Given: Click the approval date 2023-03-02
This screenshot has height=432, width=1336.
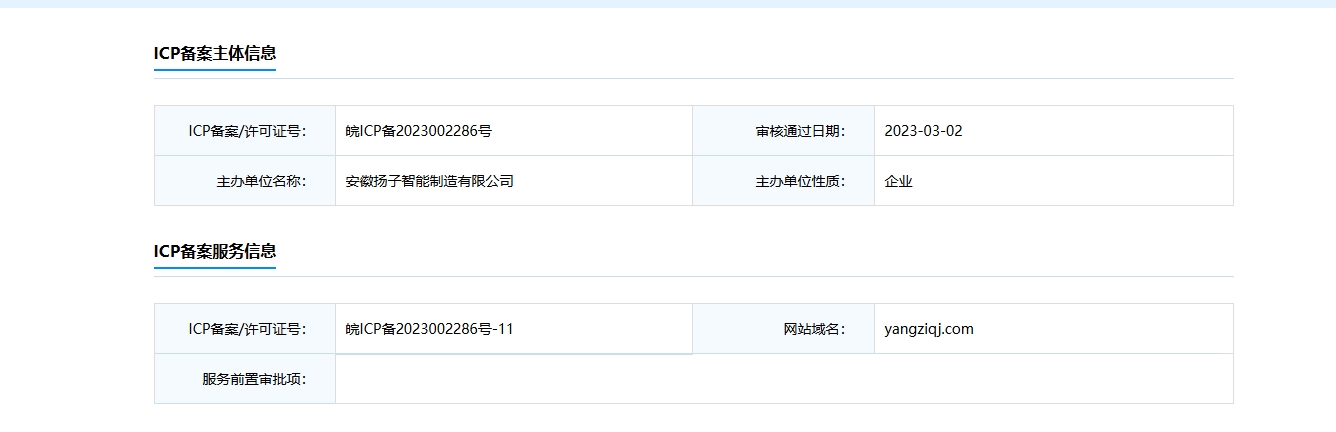Looking at the screenshot, I should (x=923, y=131).
